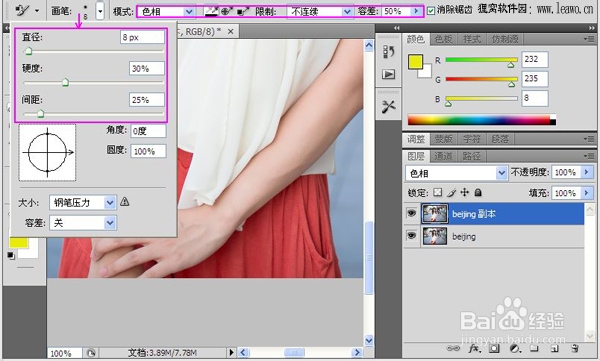600x361 pixels.
Task: Toggle the anti-alias 消除锯齿 checkbox
Action: coord(431,11)
